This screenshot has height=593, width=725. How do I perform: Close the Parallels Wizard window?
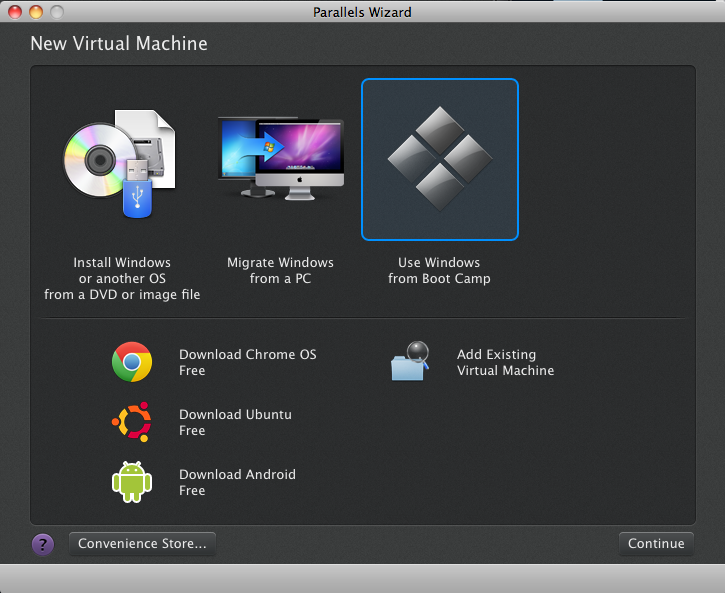(15, 12)
